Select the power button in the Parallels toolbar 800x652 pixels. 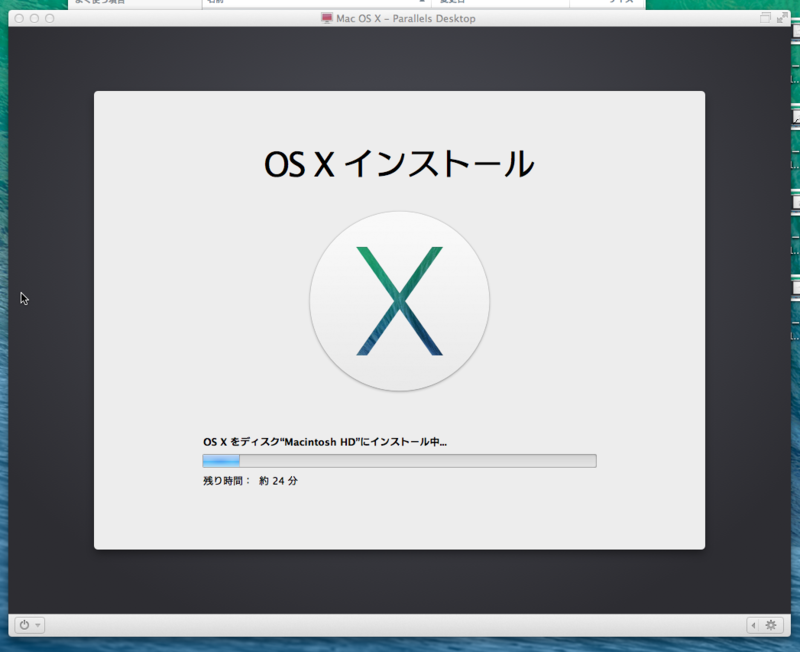pyautogui.click(x=25, y=624)
